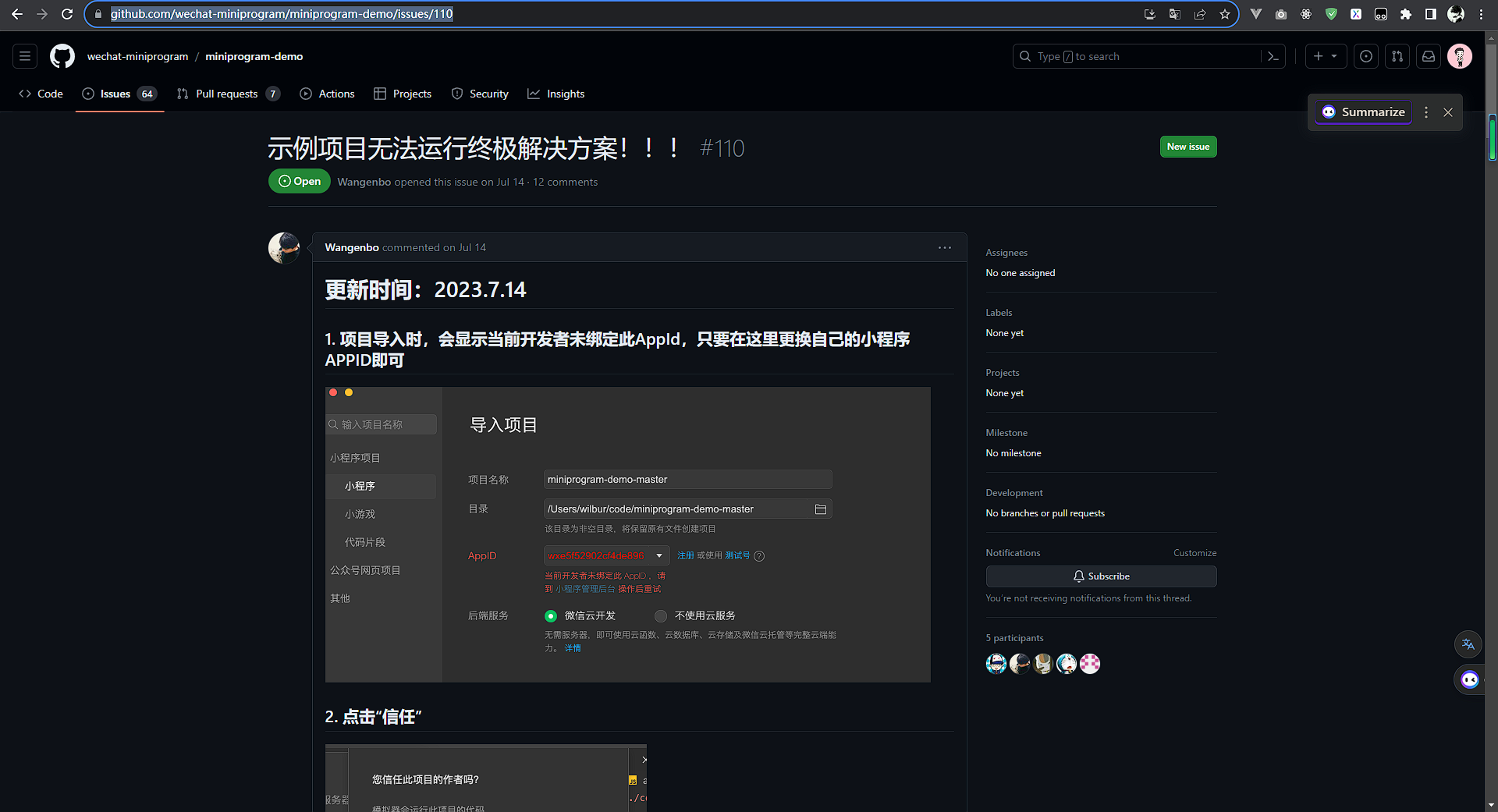This screenshot has width=1498, height=812.
Task: Open your pull requests from the header icon
Action: point(1397,56)
